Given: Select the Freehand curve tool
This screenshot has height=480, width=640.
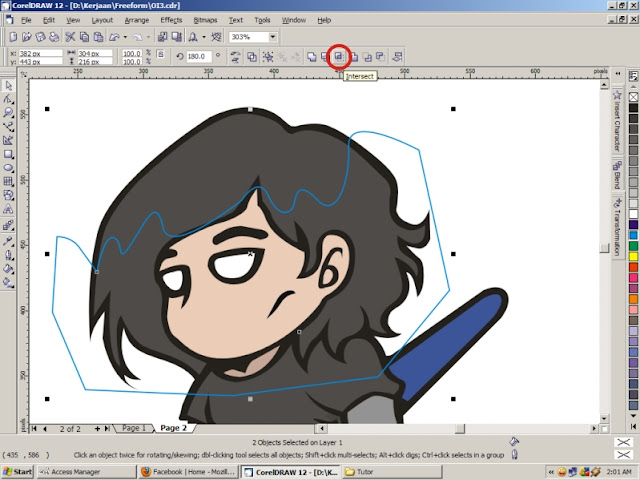Looking at the screenshot, I should click(x=8, y=127).
